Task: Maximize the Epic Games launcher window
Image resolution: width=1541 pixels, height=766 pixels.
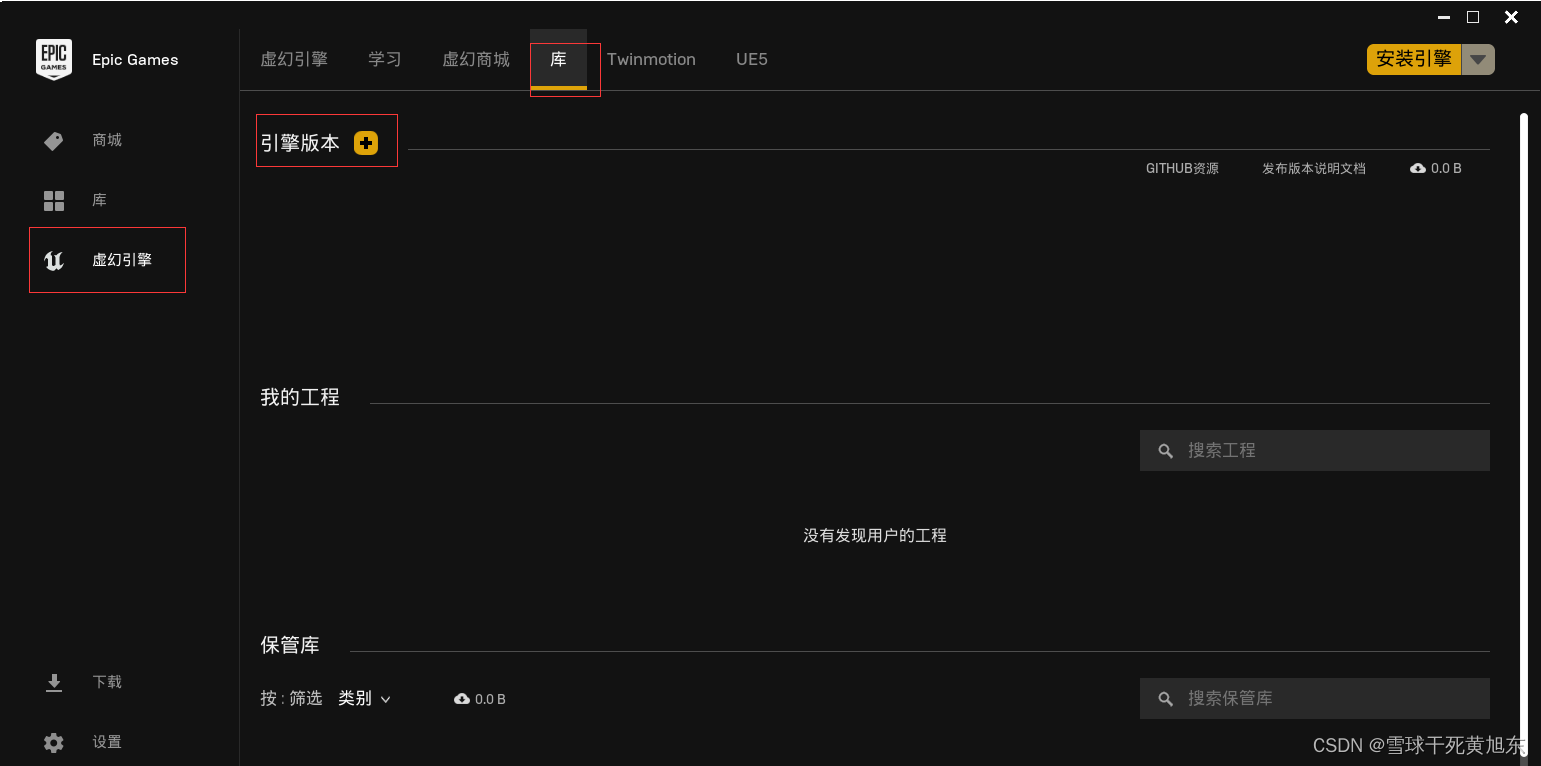Action: point(1473,17)
